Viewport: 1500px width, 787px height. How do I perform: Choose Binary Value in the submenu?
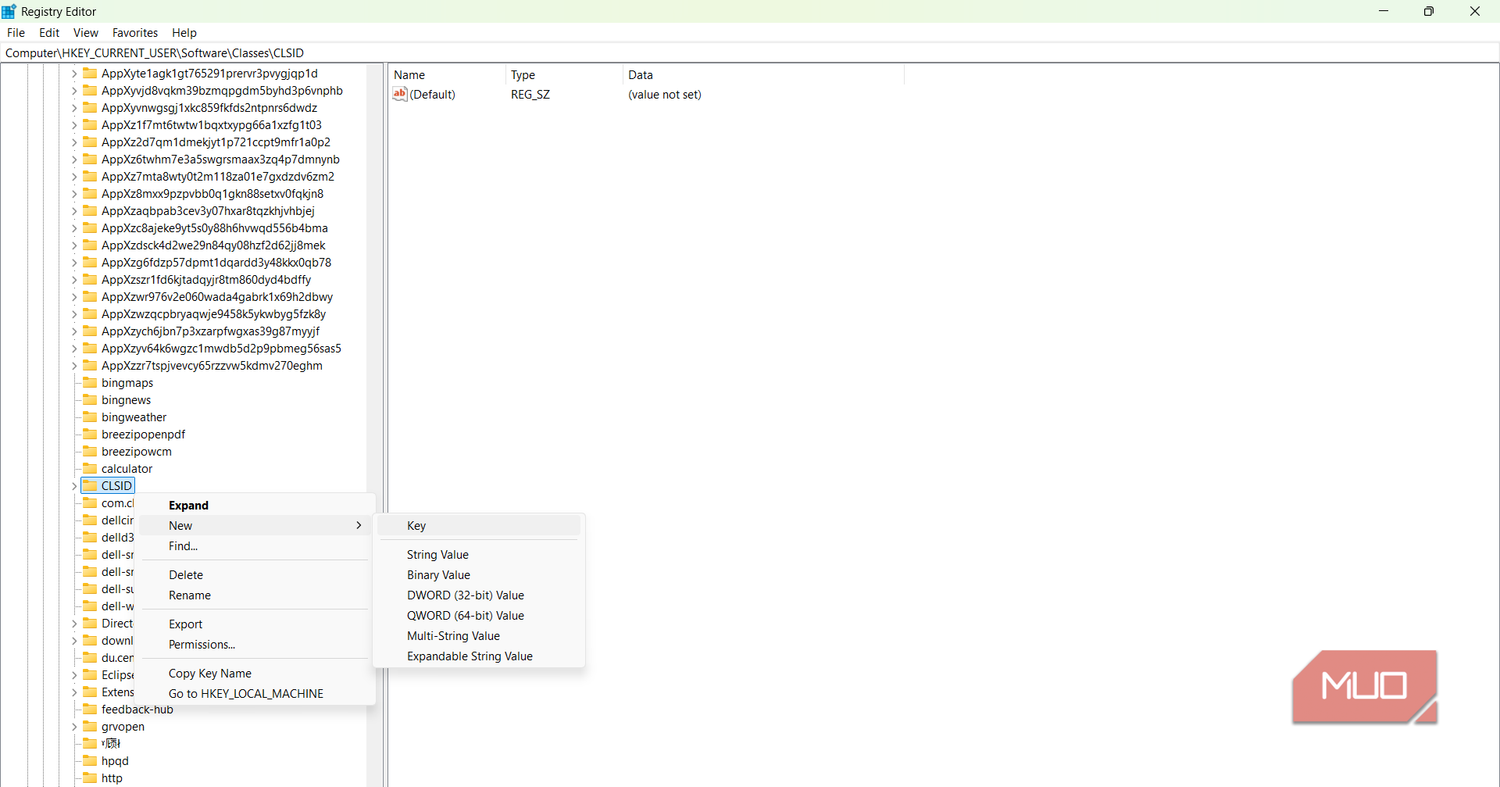479,575
